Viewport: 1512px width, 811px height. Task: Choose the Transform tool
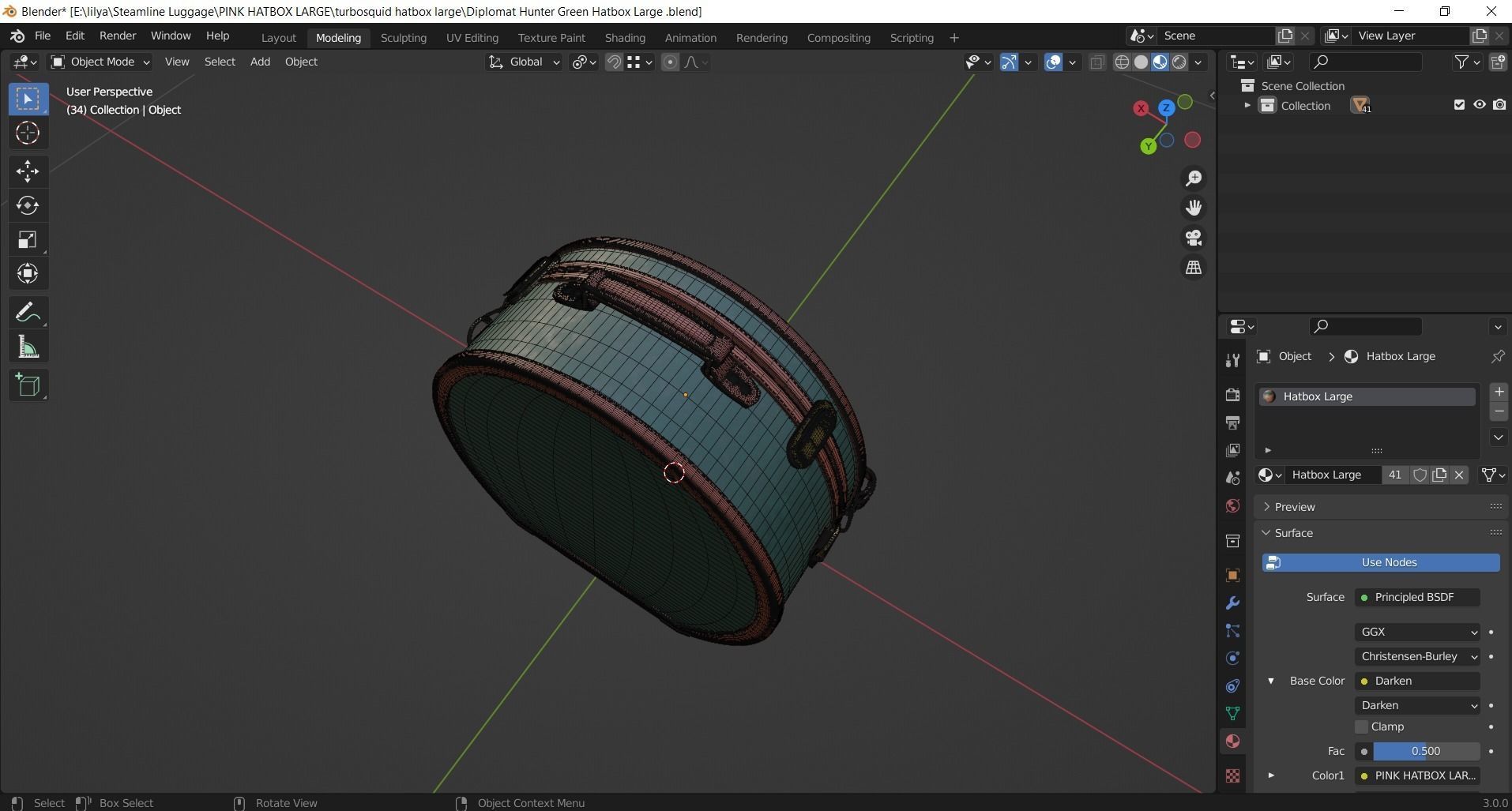click(x=28, y=274)
